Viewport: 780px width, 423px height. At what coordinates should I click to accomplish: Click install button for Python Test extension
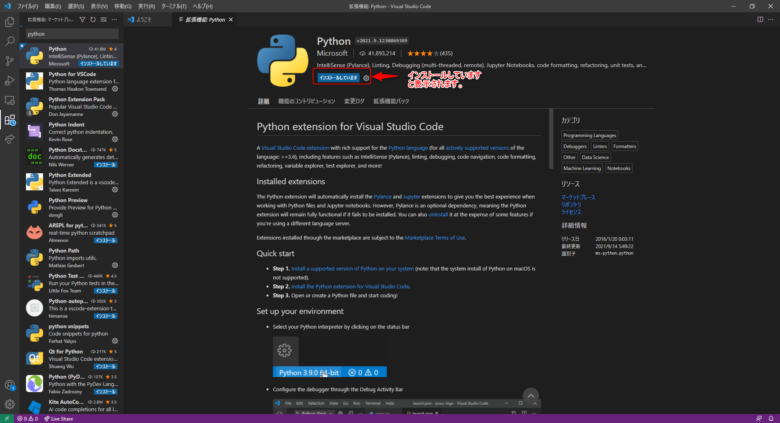point(105,291)
